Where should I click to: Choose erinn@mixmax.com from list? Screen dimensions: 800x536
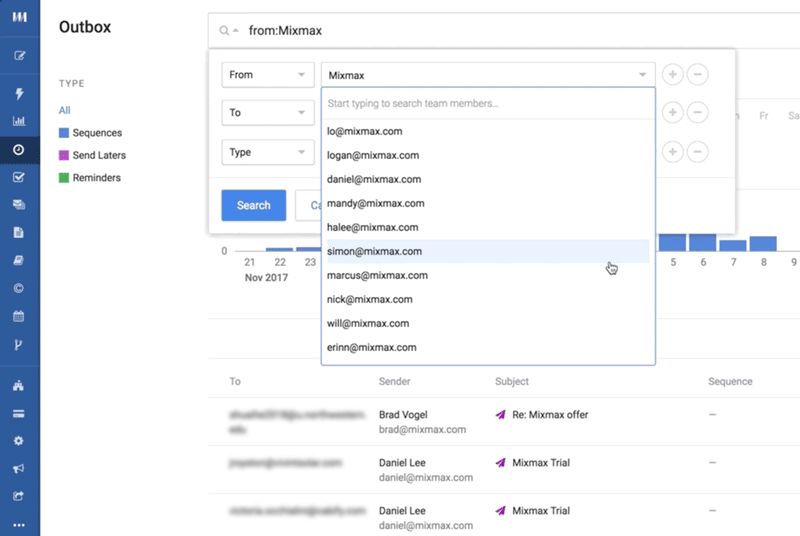point(488,347)
